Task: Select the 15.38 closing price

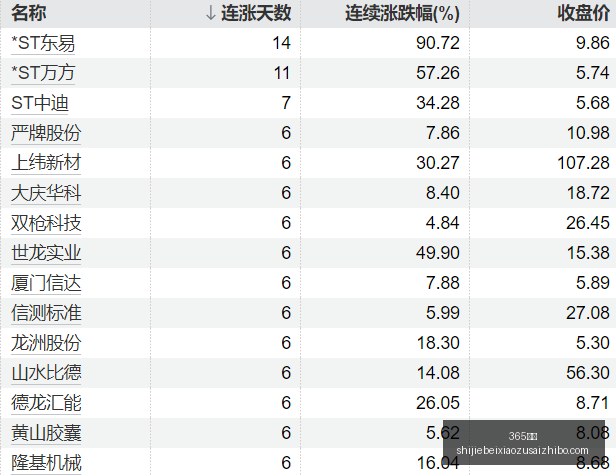Action: pyautogui.click(x=588, y=253)
